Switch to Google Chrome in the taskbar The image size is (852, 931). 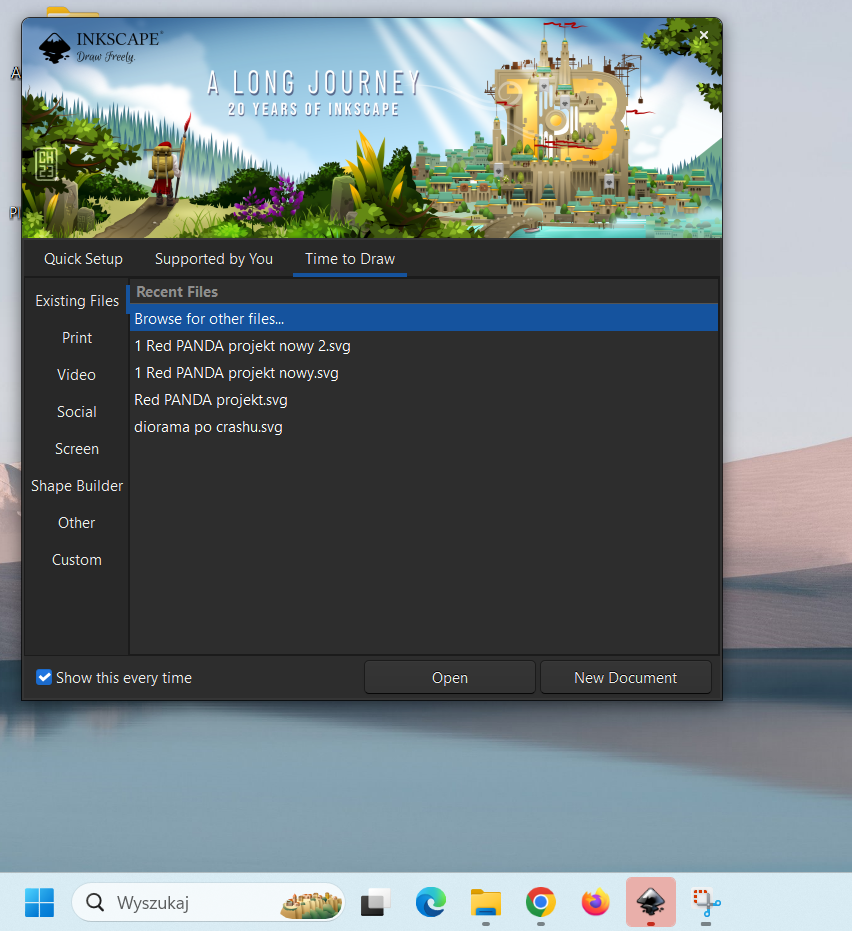(540, 902)
